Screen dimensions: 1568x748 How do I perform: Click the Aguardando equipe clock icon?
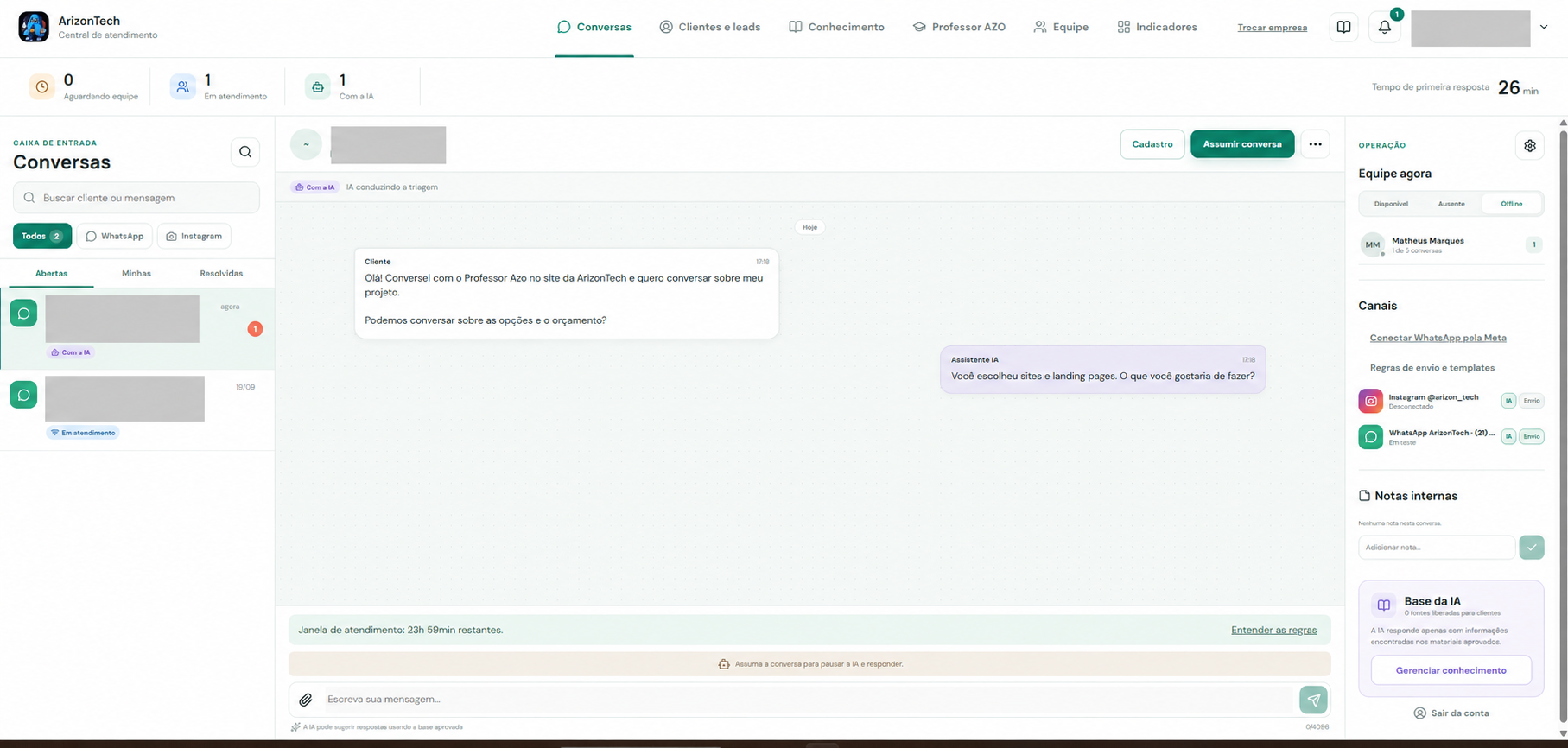pos(41,86)
